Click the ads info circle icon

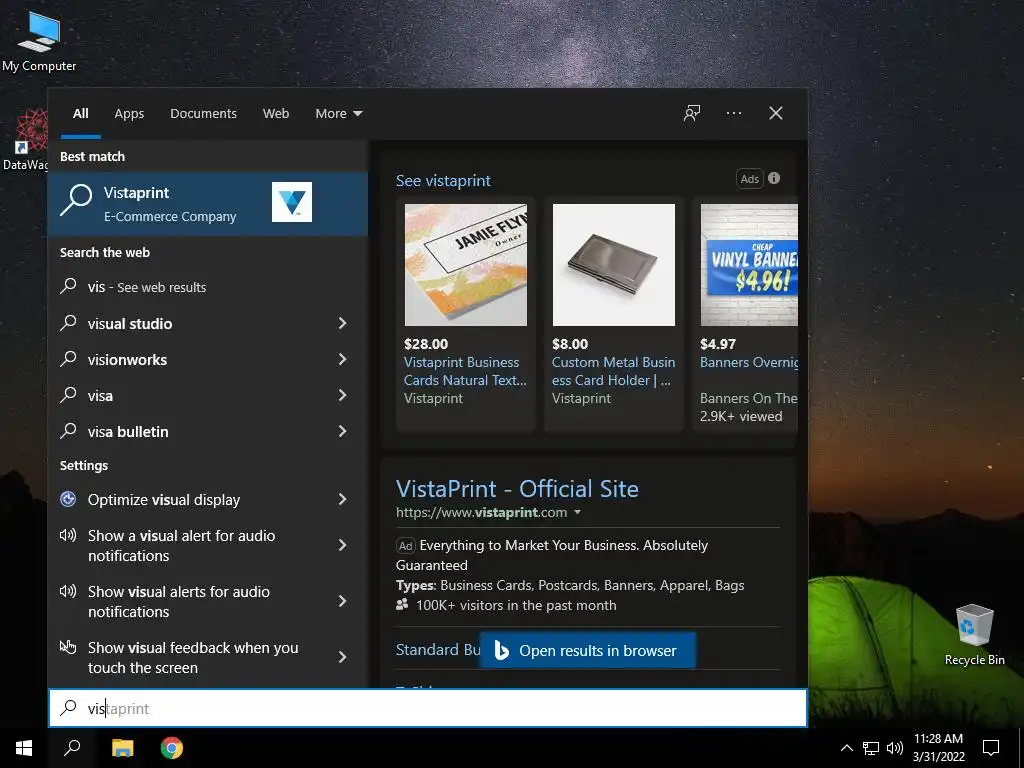click(x=774, y=178)
